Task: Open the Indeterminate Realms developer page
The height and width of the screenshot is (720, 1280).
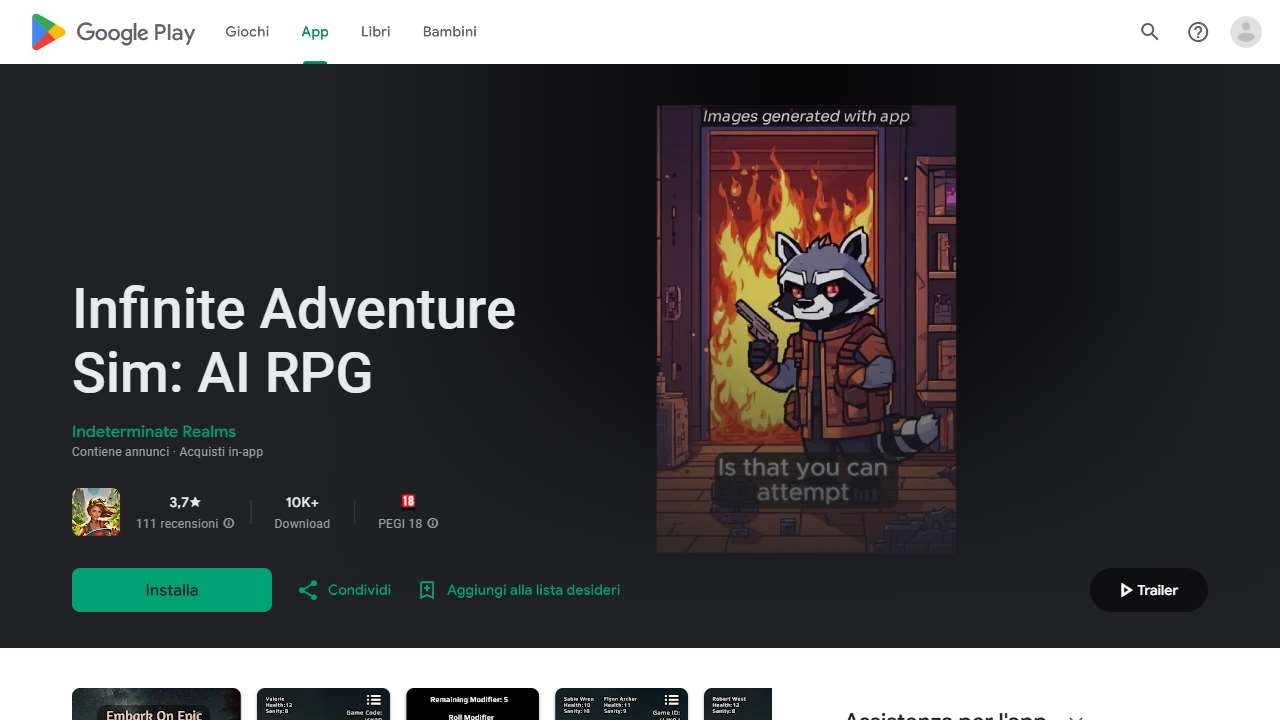Action: 153,431
